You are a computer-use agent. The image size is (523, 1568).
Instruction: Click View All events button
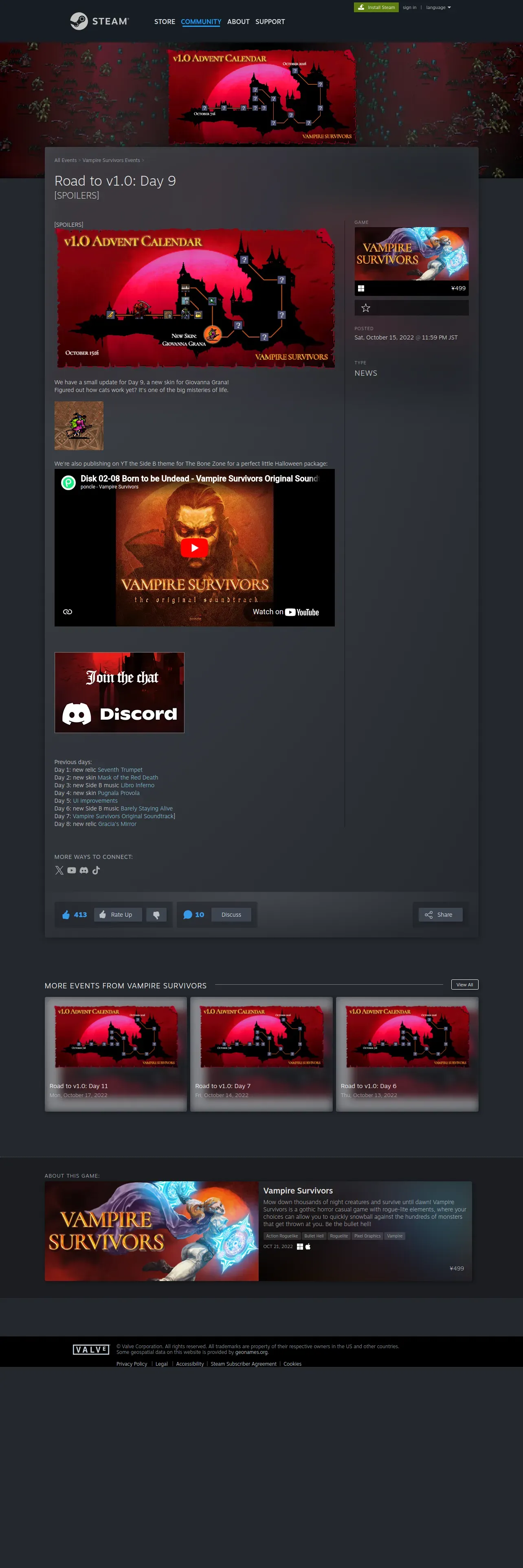(465, 985)
